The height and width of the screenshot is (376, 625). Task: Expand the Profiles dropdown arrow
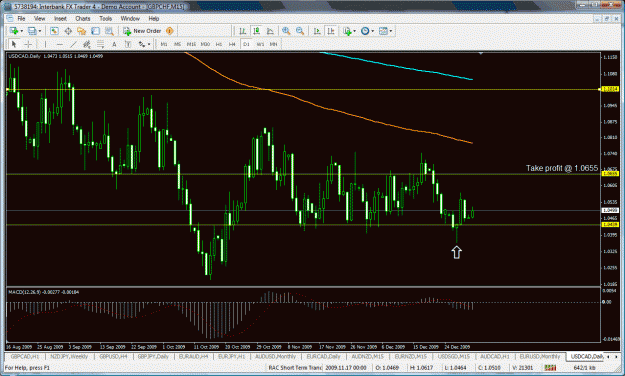(x=39, y=31)
